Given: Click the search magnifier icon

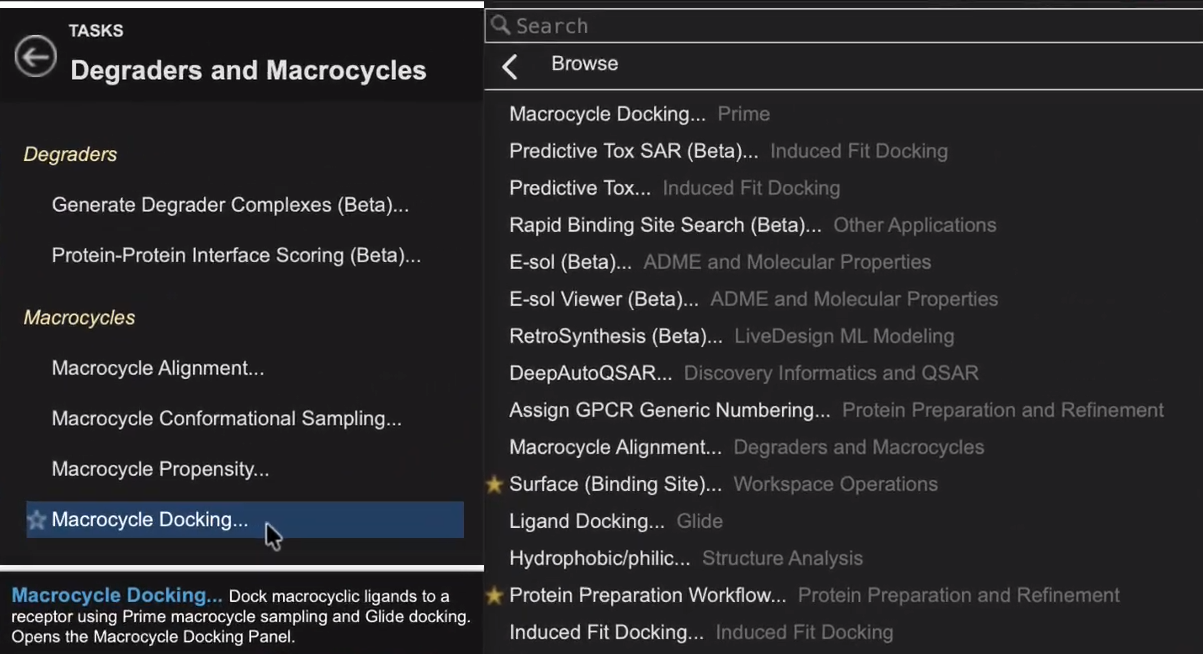Looking at the screenshot, I should [500, 25].
